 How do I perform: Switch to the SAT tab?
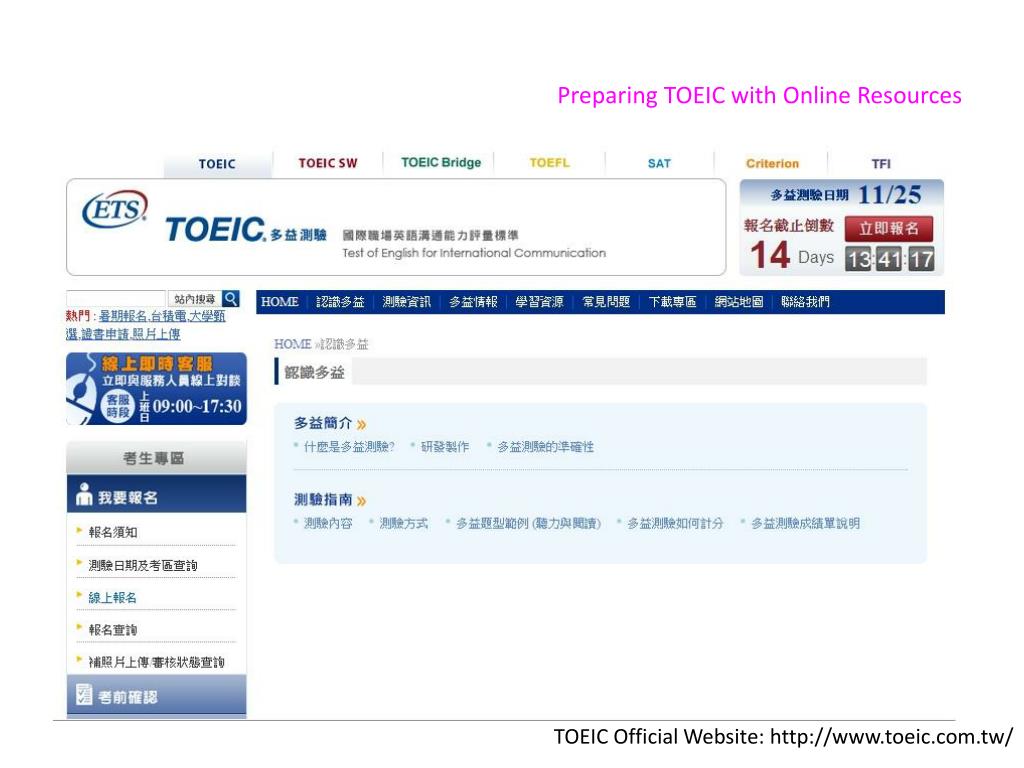[659, 163]
